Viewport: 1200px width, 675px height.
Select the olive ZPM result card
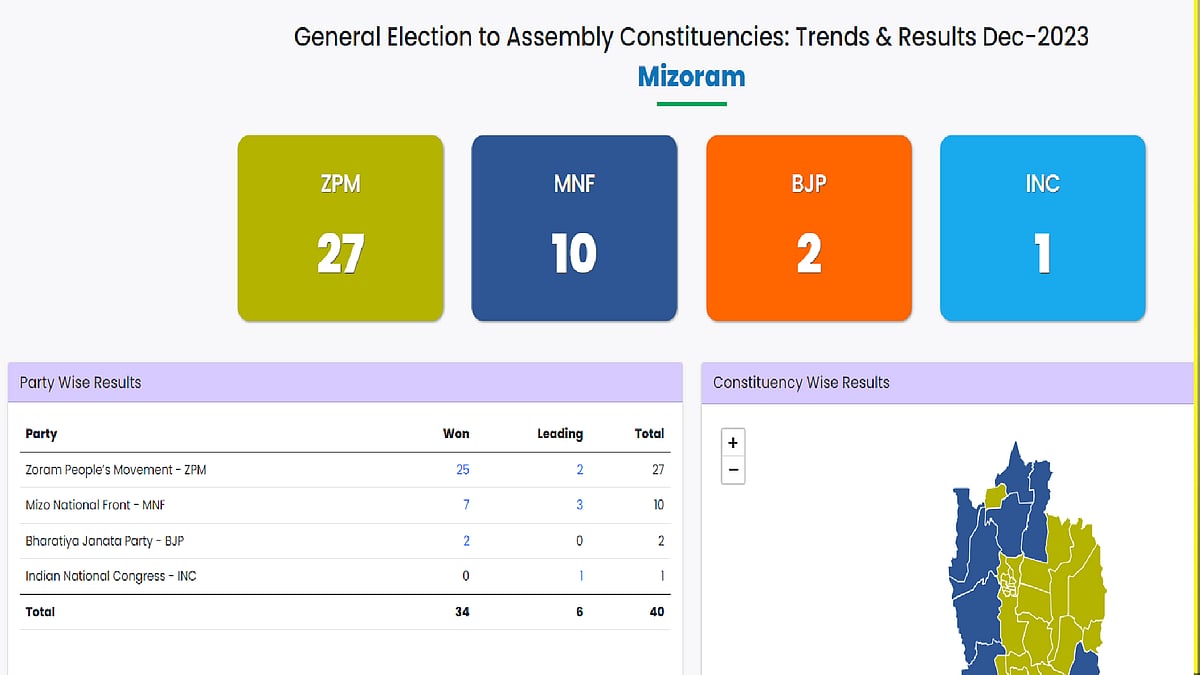(340, 228)
